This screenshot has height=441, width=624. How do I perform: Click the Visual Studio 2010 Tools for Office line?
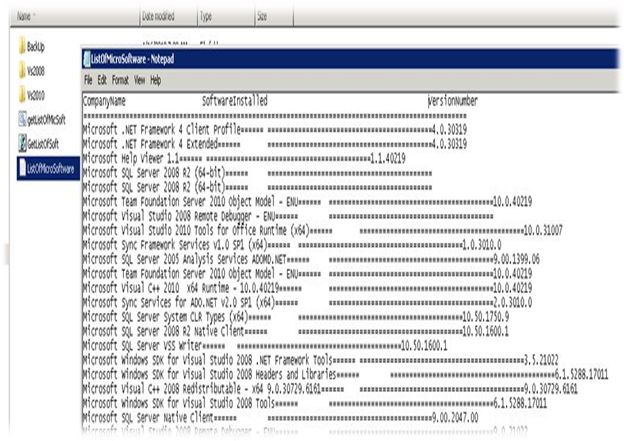(x=322, y=230)
